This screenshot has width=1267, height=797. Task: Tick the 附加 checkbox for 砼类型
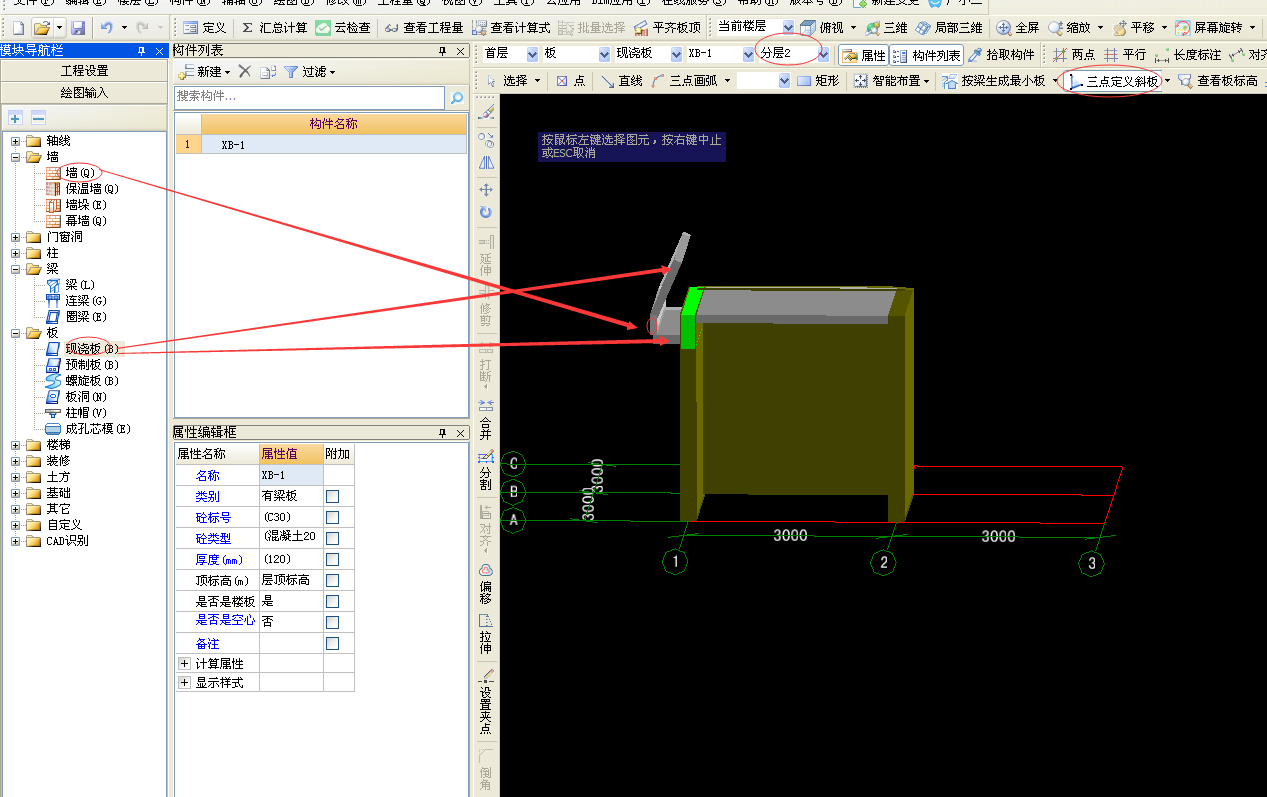coord(333,538)
